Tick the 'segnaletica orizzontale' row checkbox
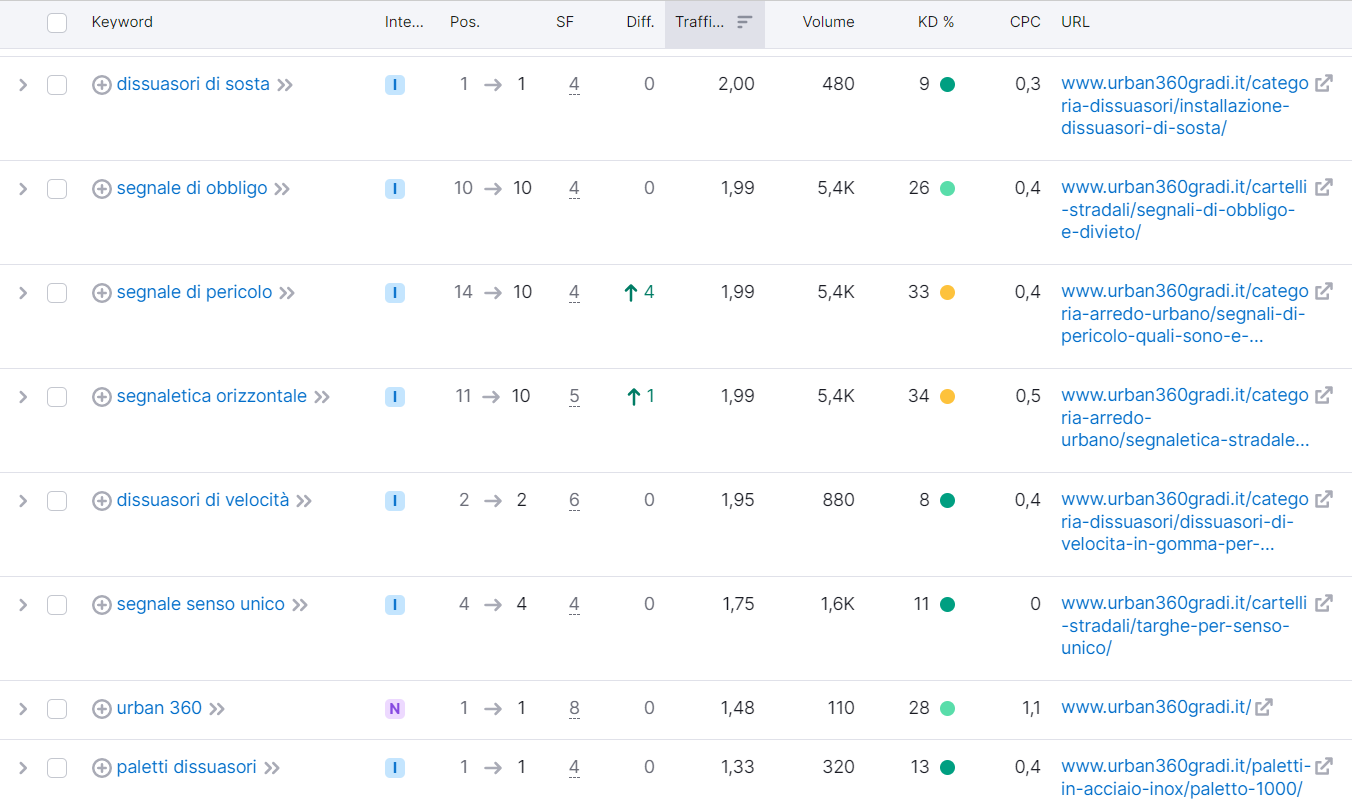The height and width of the screenshot is (812, 1352). (57, 397)
